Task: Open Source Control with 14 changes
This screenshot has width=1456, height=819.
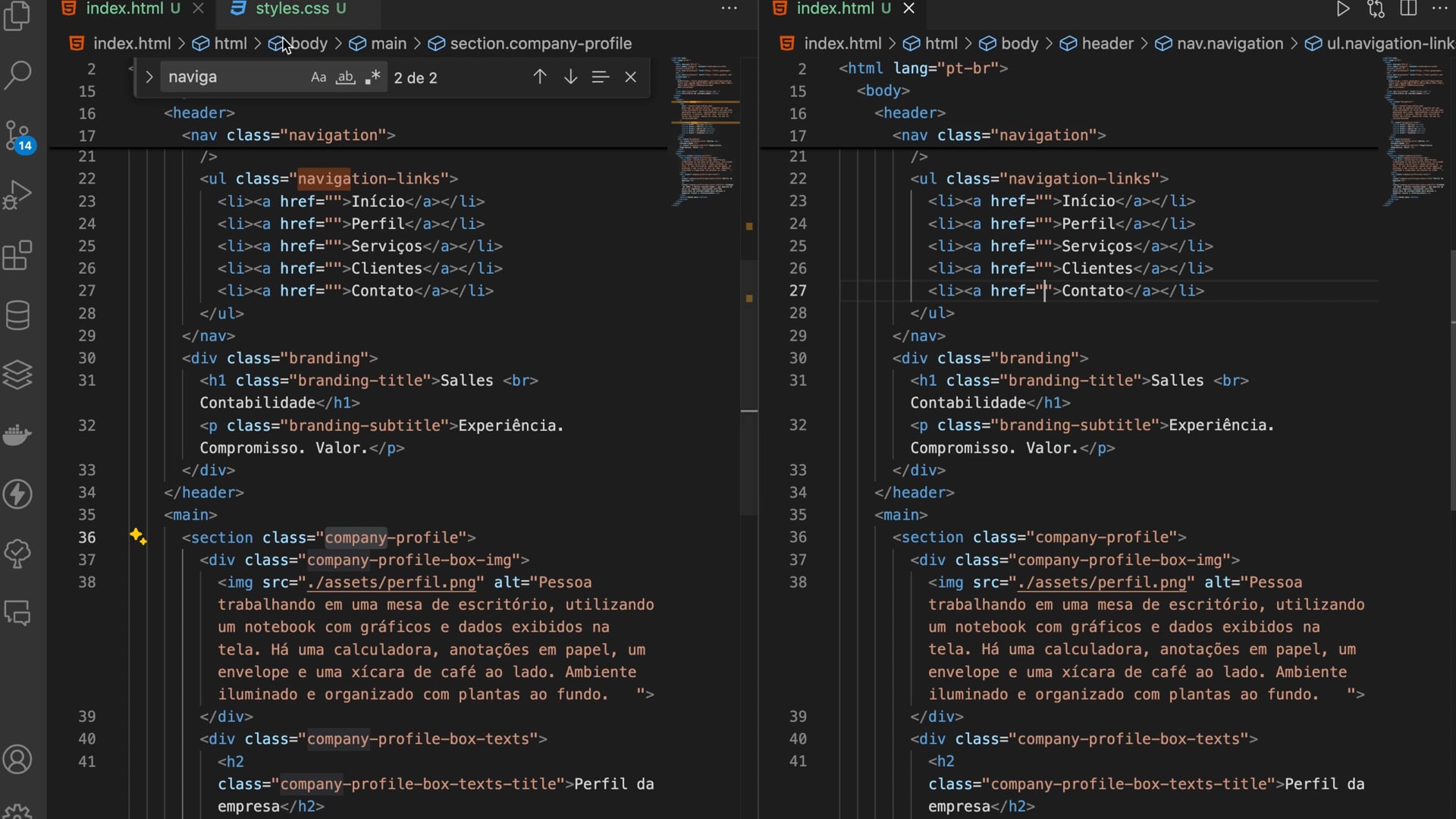Action: point(18,136)
